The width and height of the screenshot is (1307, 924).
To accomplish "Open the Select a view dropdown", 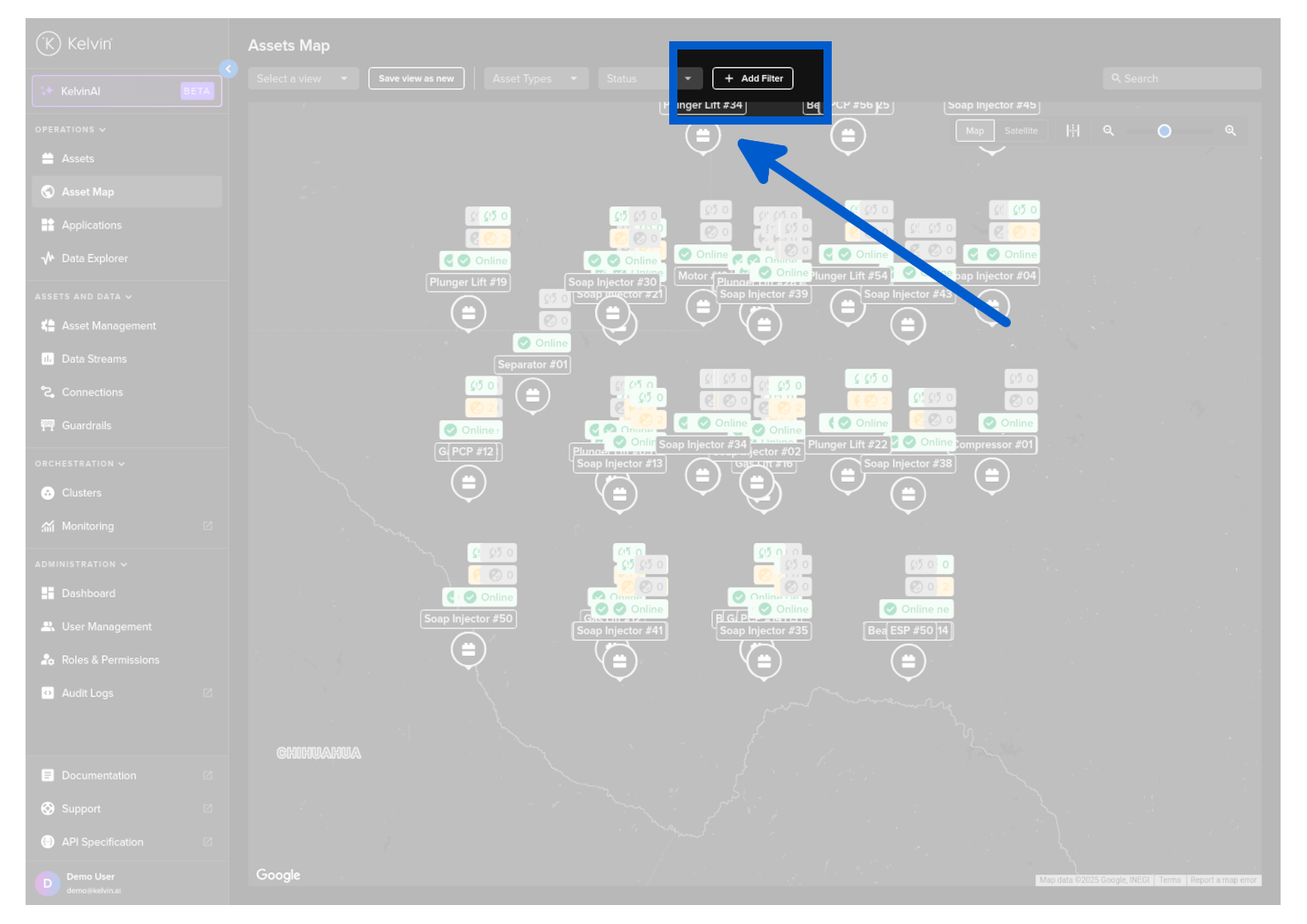I will tap(303, 78).
